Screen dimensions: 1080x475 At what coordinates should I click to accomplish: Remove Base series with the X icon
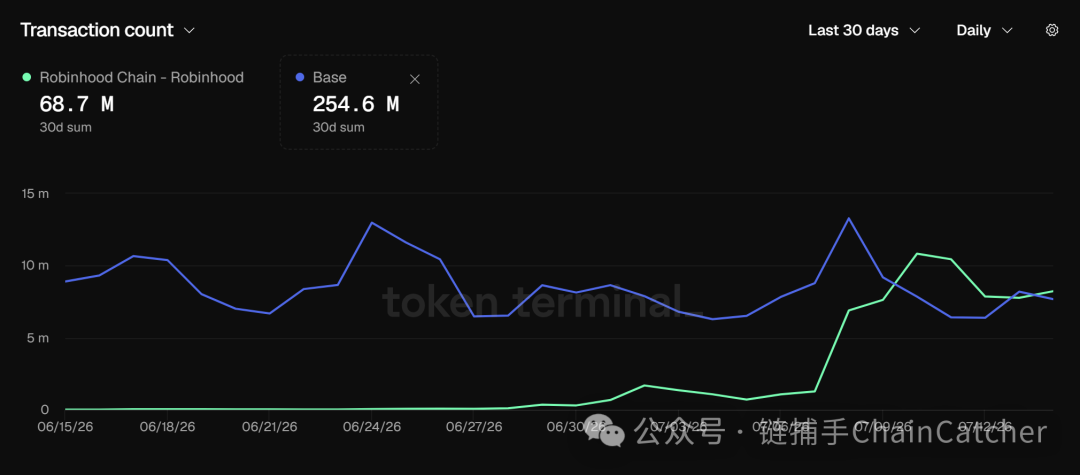point(415,79)
